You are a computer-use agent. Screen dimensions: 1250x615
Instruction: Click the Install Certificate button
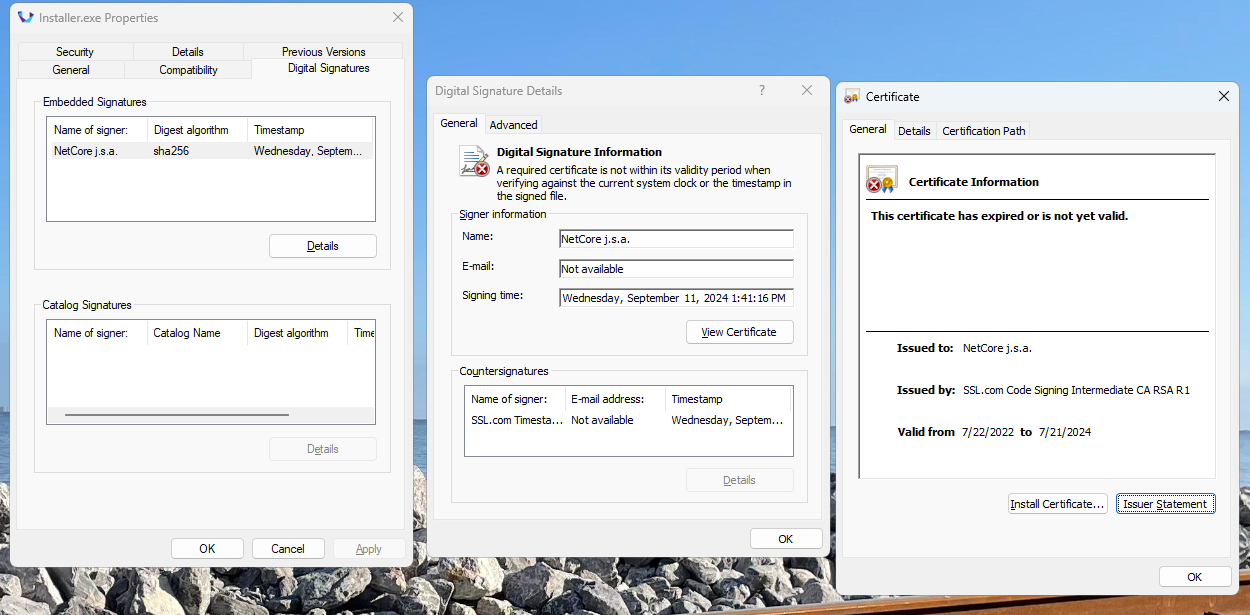tap(1057, 504)
